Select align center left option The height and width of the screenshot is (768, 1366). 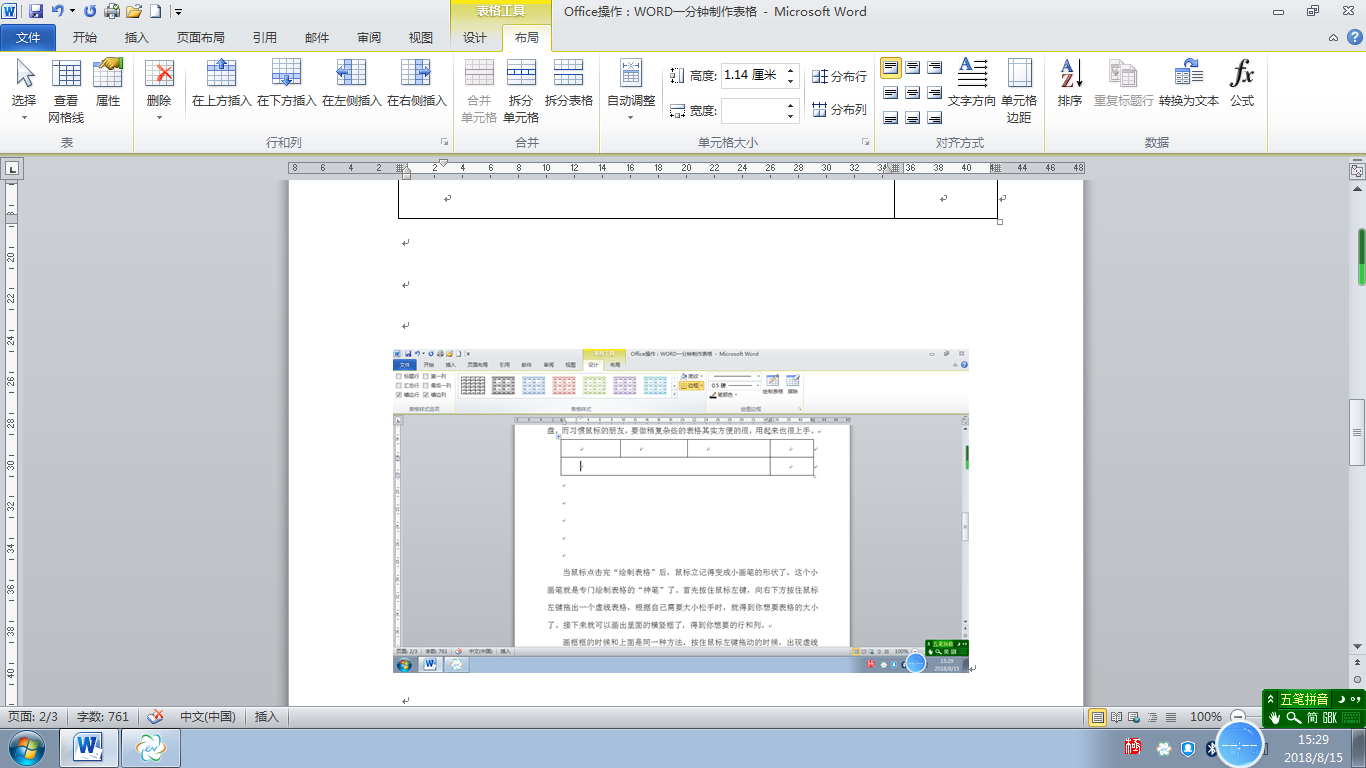point(890,93)
